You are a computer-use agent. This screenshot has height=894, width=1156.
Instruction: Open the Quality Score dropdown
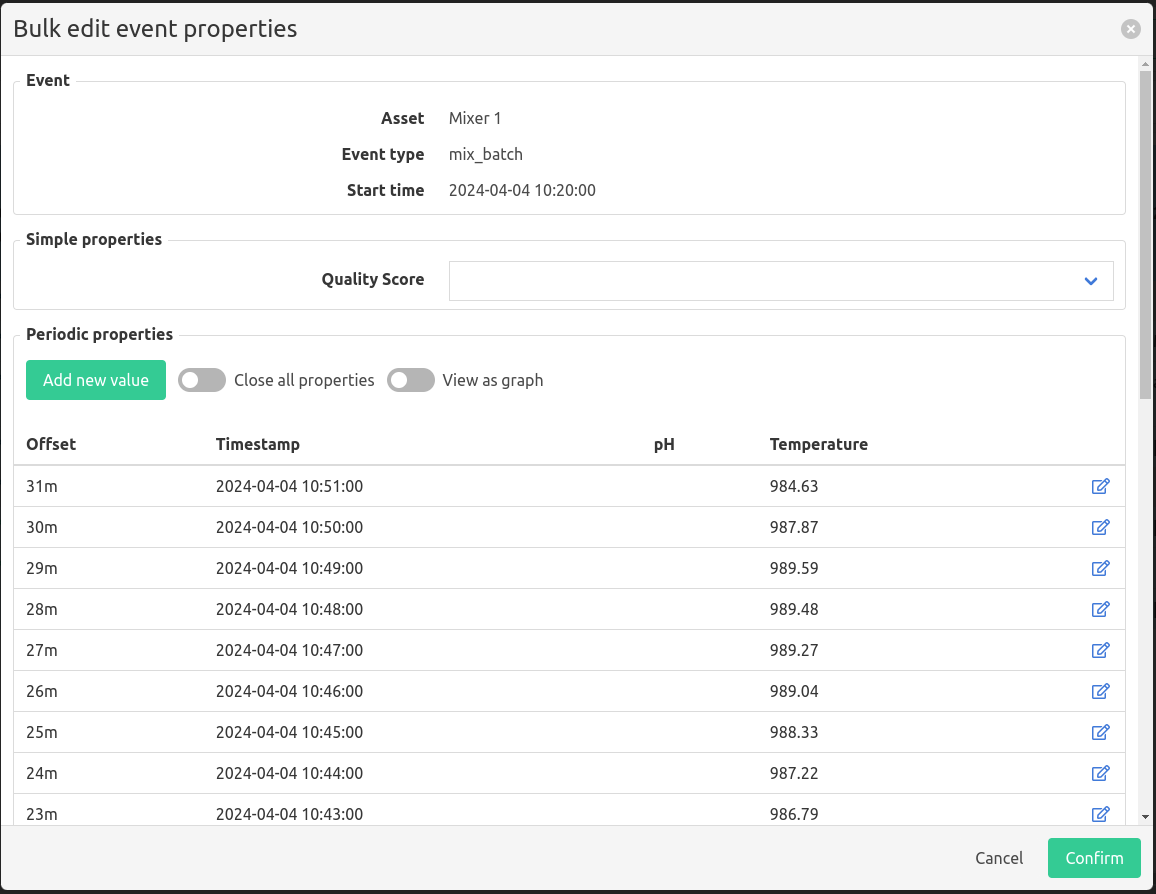781,281
